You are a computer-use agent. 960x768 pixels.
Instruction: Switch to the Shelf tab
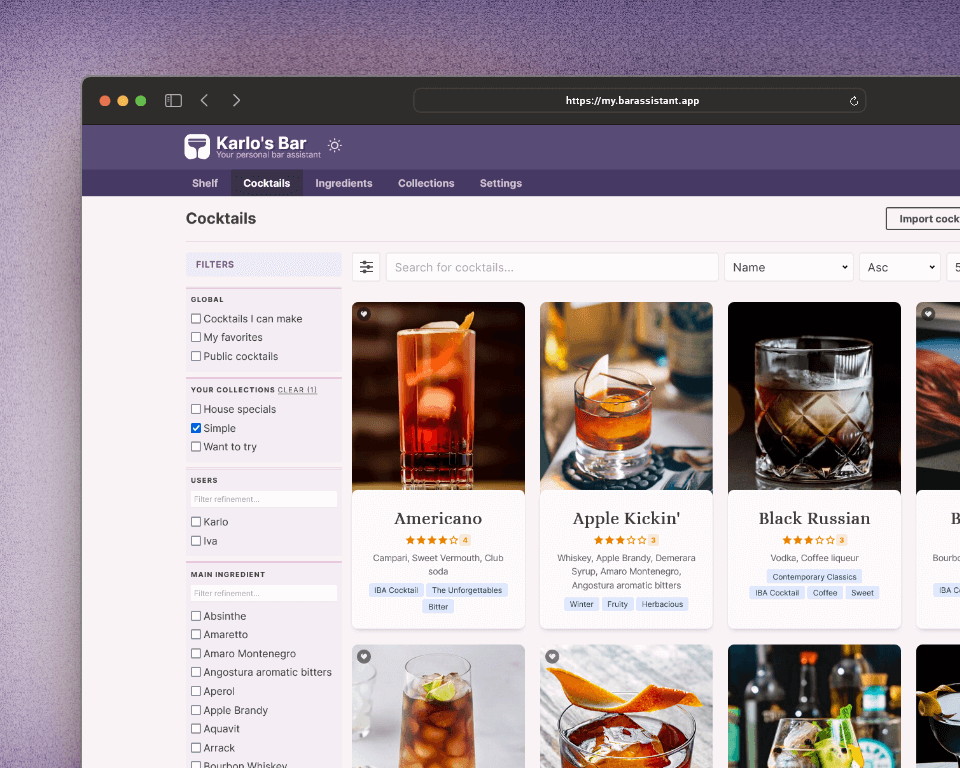[x=204, y=183]
